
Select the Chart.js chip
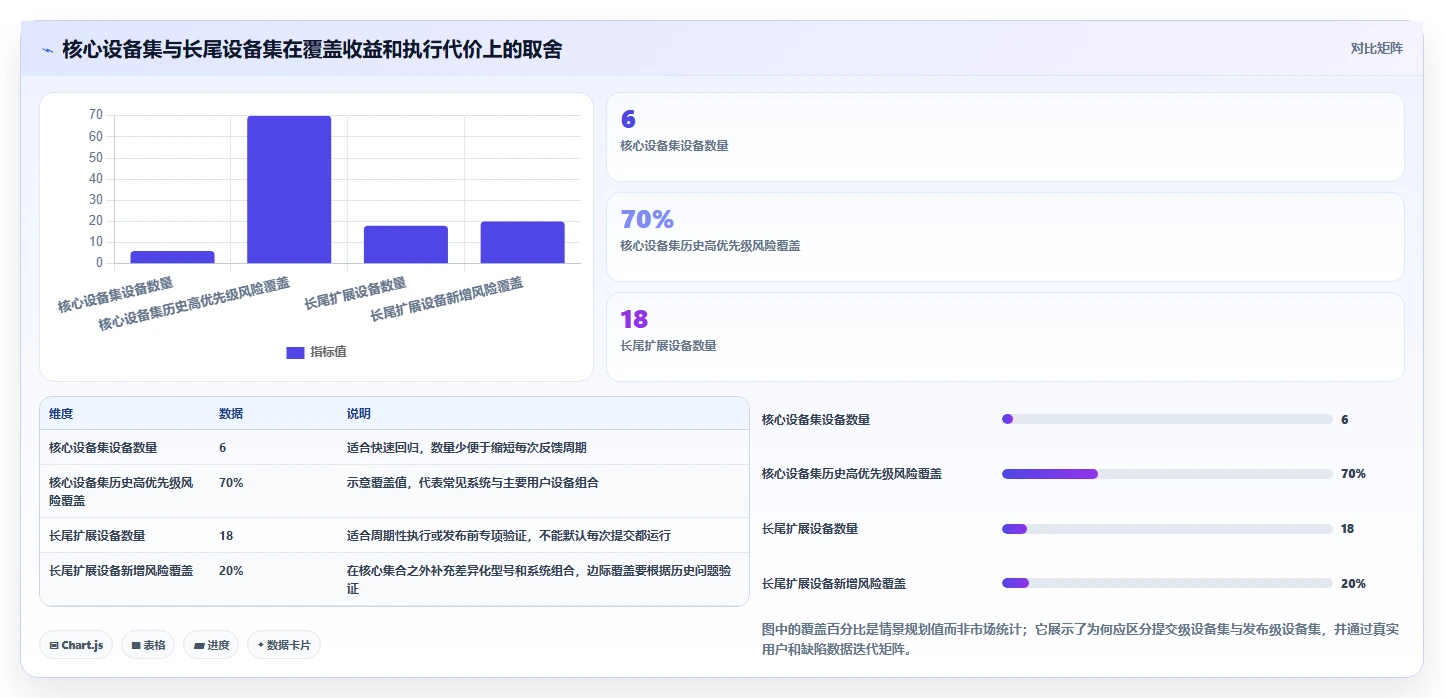click(x=76, y=645)
